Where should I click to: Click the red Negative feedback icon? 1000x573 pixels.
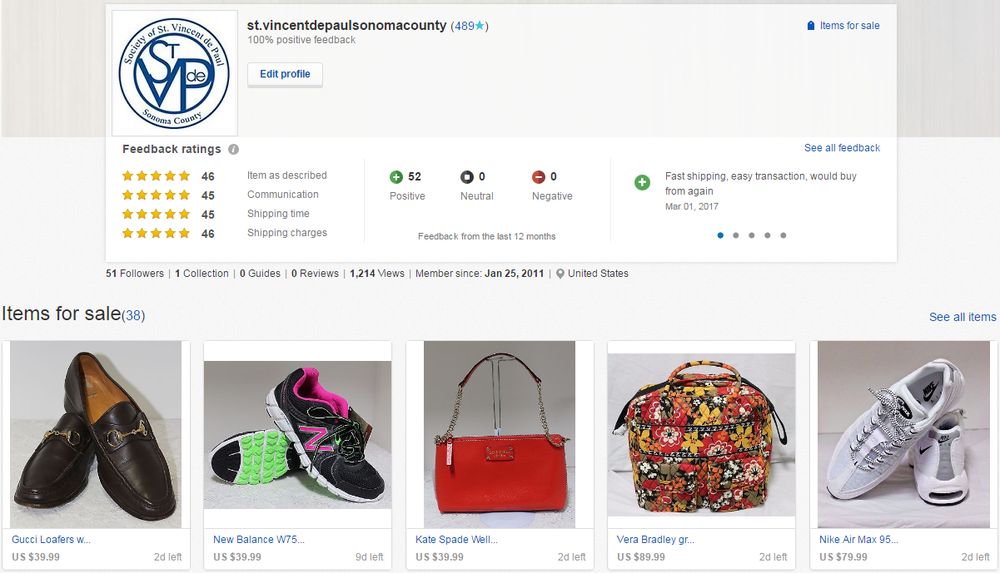tap(538, 177)
